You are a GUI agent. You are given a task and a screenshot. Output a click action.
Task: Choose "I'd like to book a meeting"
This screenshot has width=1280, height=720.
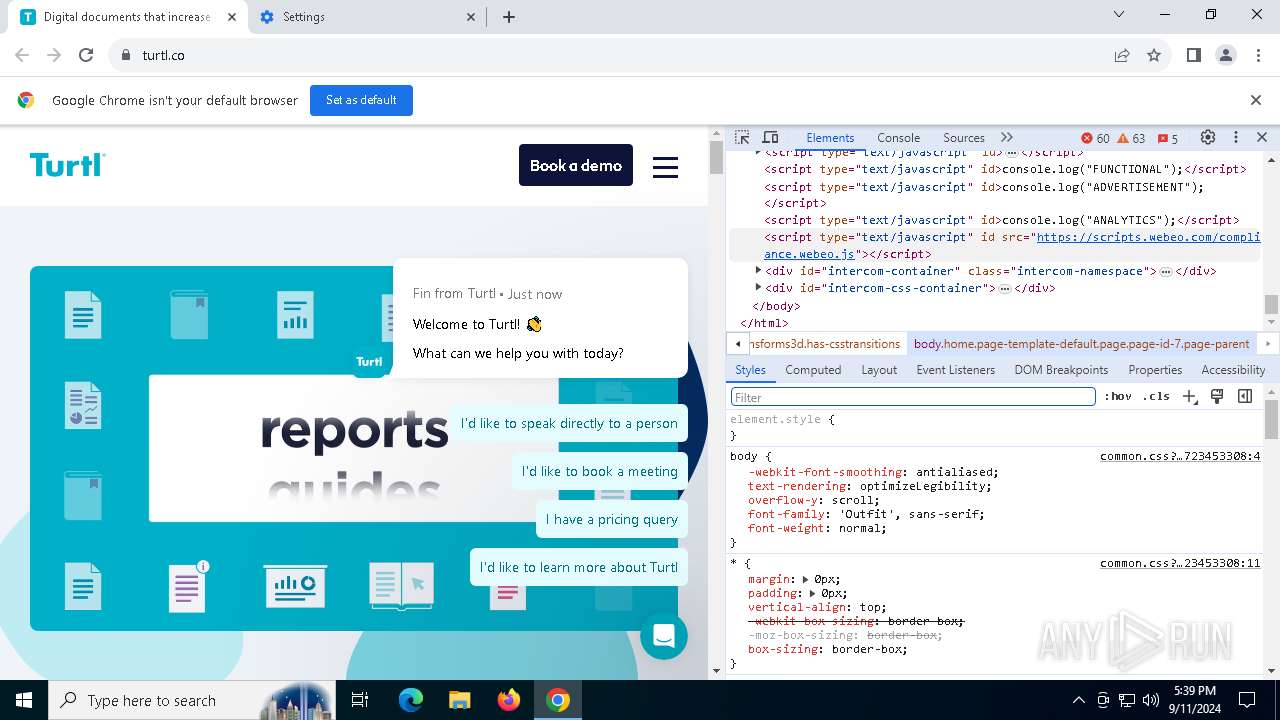click(600, 471)
